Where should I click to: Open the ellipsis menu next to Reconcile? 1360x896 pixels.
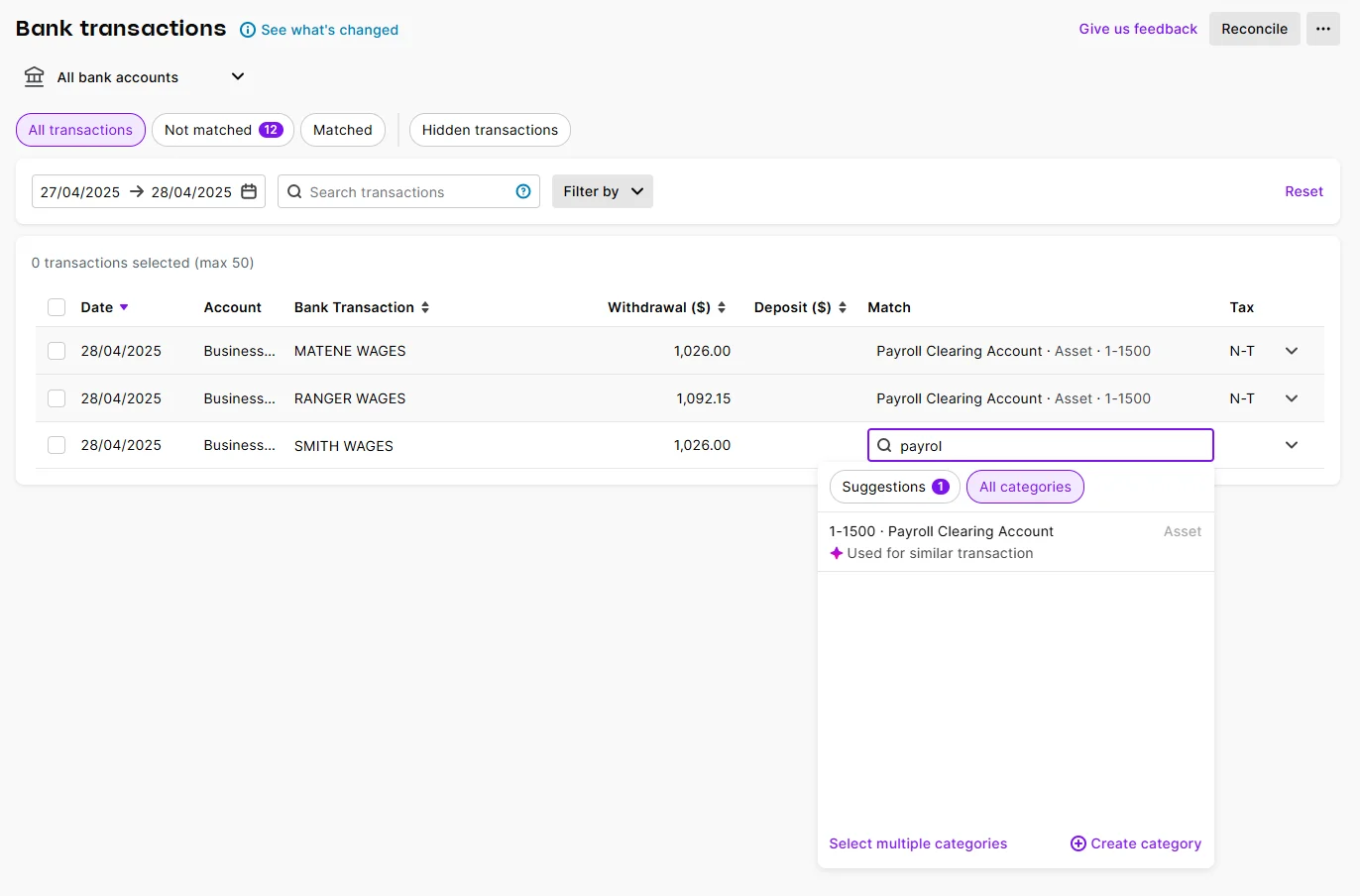pos(1322,29)
